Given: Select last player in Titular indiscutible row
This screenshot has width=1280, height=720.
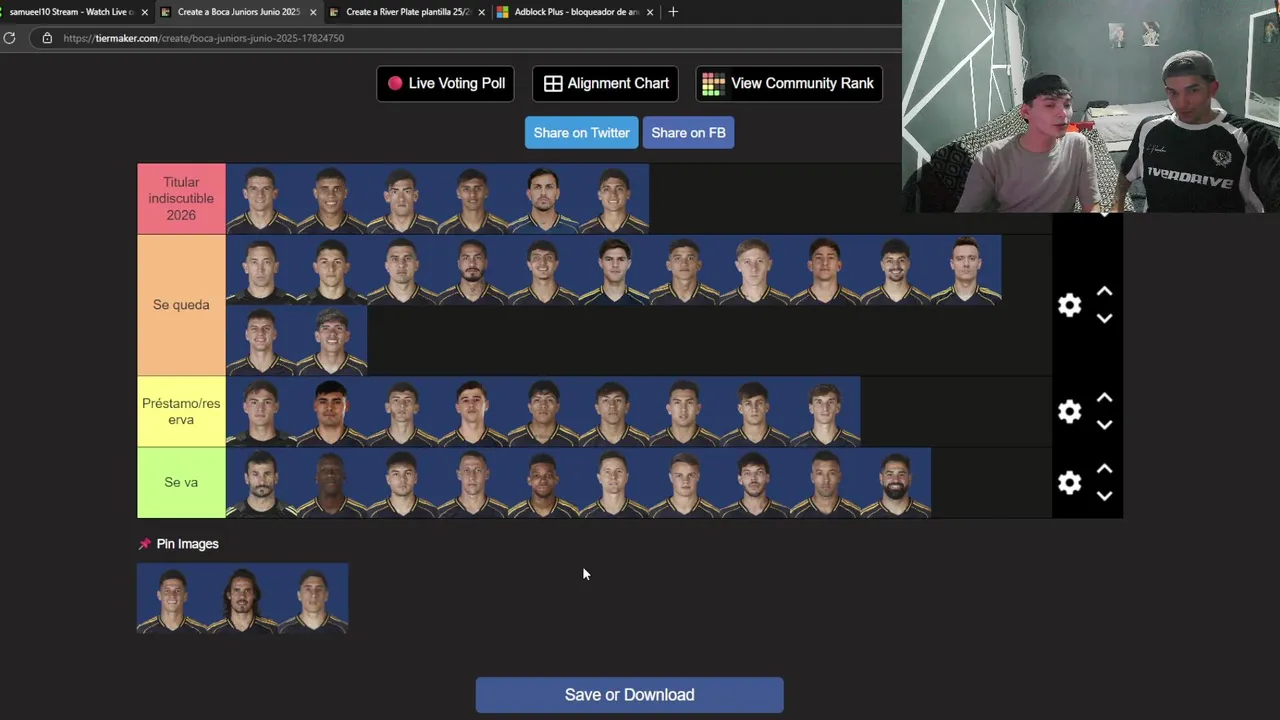Looking at the screenshot, I should tap(614, 199).
